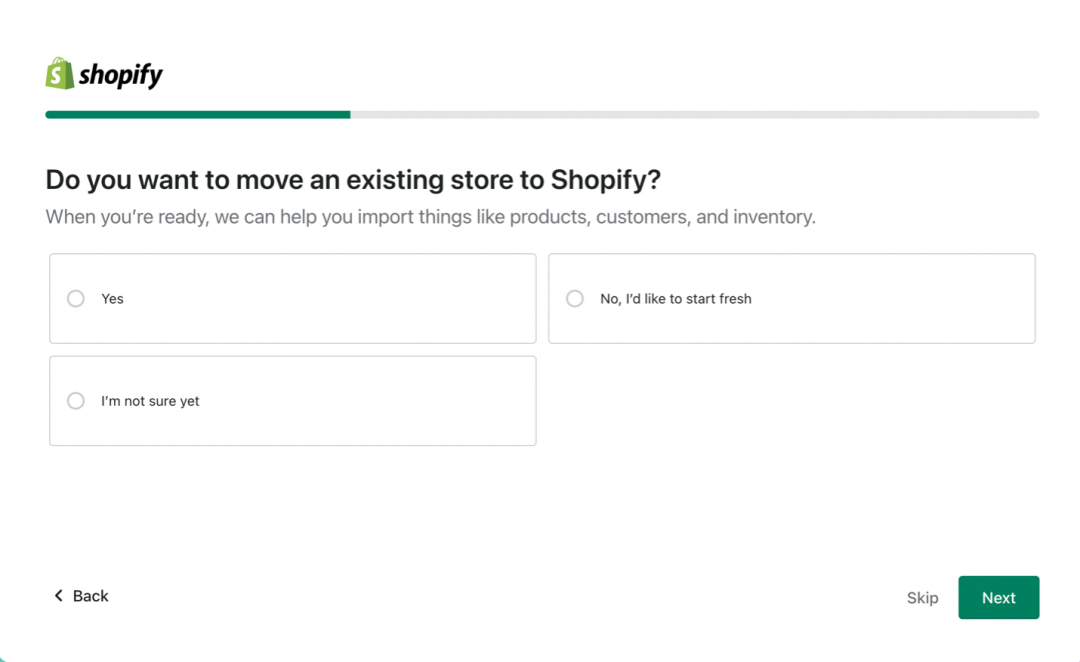
Task: Click the "I'm not sure yet" option card
Action: [292, 400]
